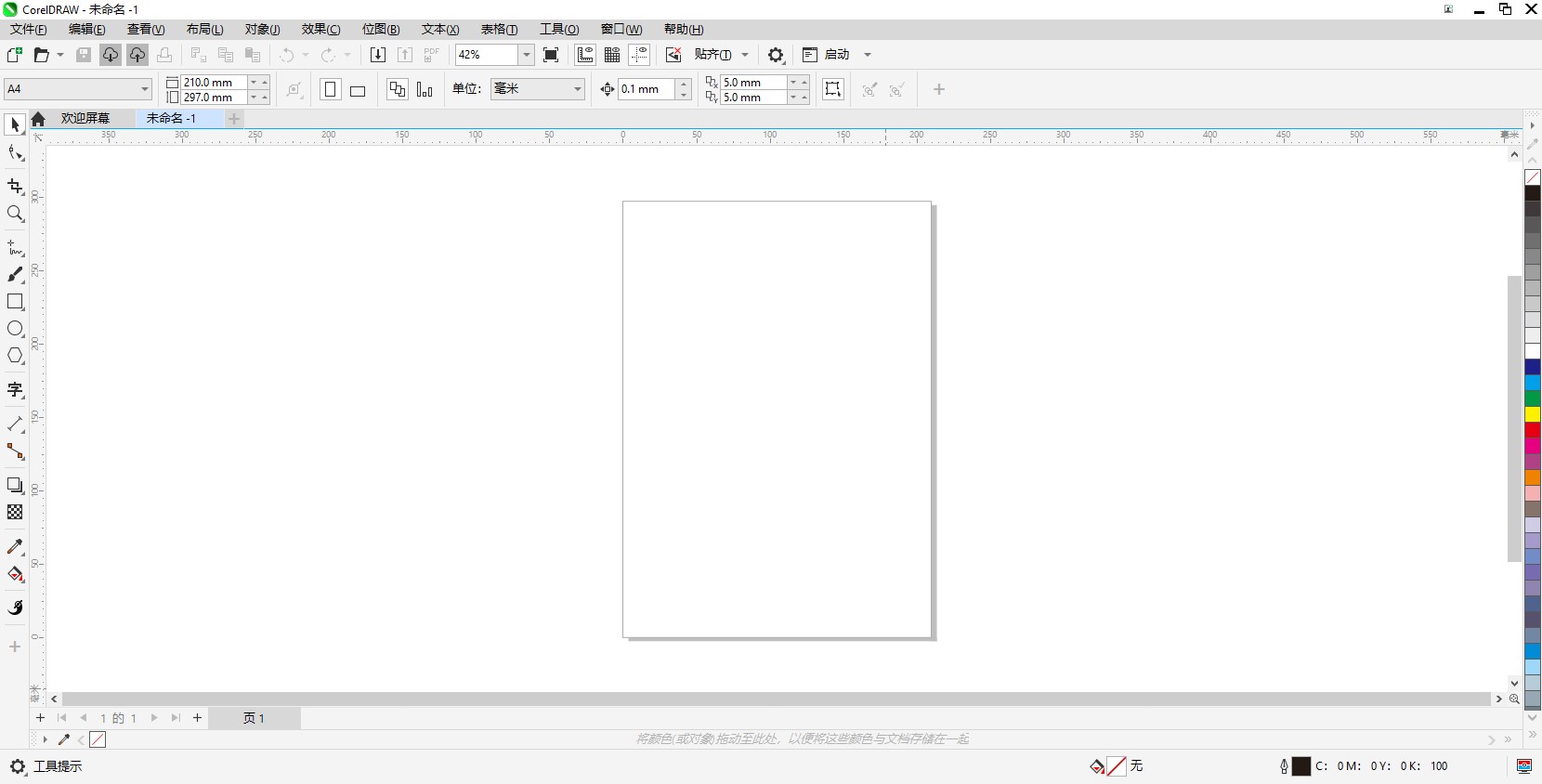
Task: Select the Freehand curve tool
Action: coord(15,248)
